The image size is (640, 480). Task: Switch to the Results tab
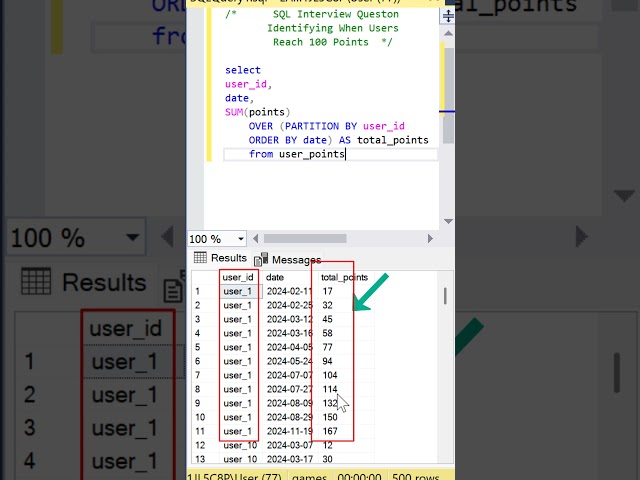click(221, 258)
